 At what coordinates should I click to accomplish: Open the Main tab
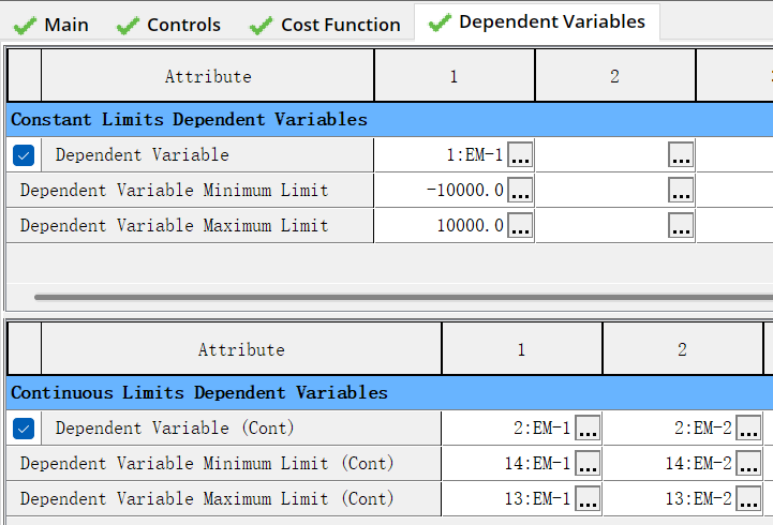[x=53, y=25]
